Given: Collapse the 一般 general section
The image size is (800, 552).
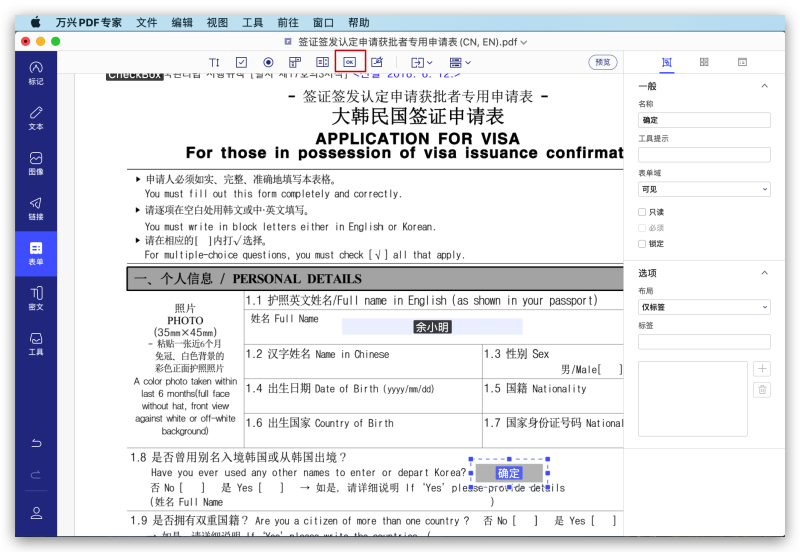Looking at the screenshot, I should 765,86.
